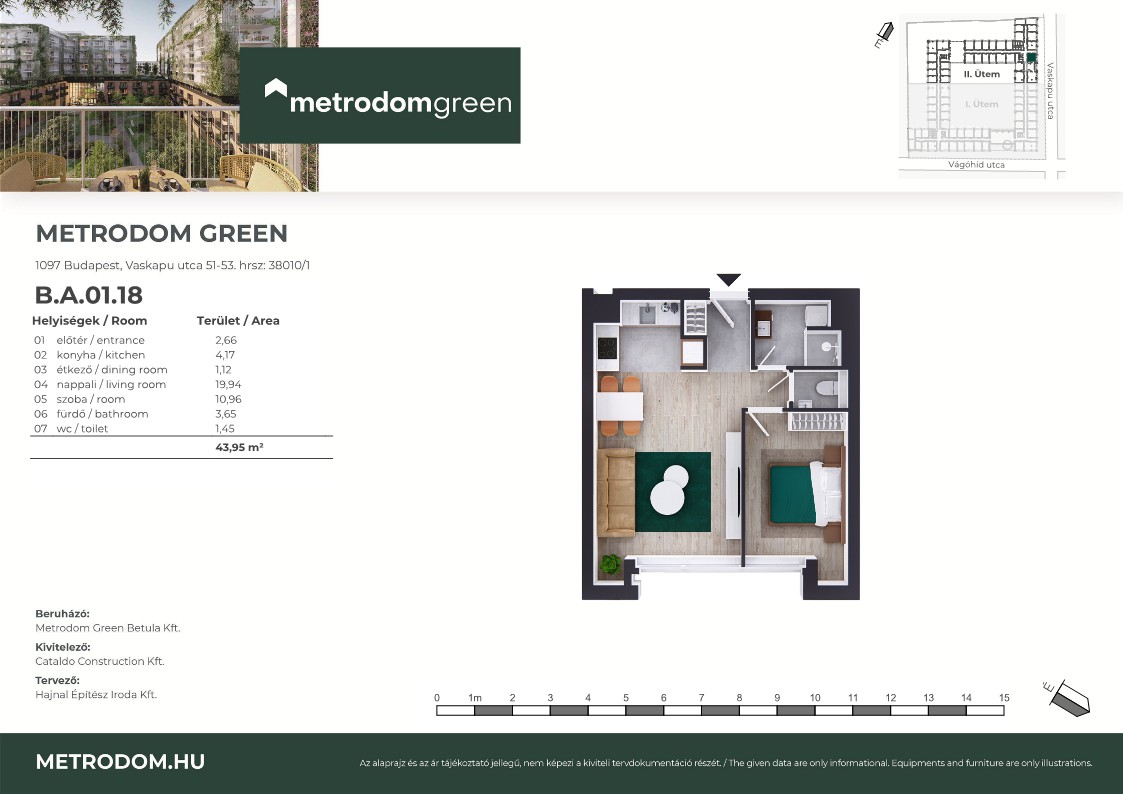Click the house icon in the metrodomgreen logo
Viewport: 1123px width, 794px height.
click(x=276, y=88)
